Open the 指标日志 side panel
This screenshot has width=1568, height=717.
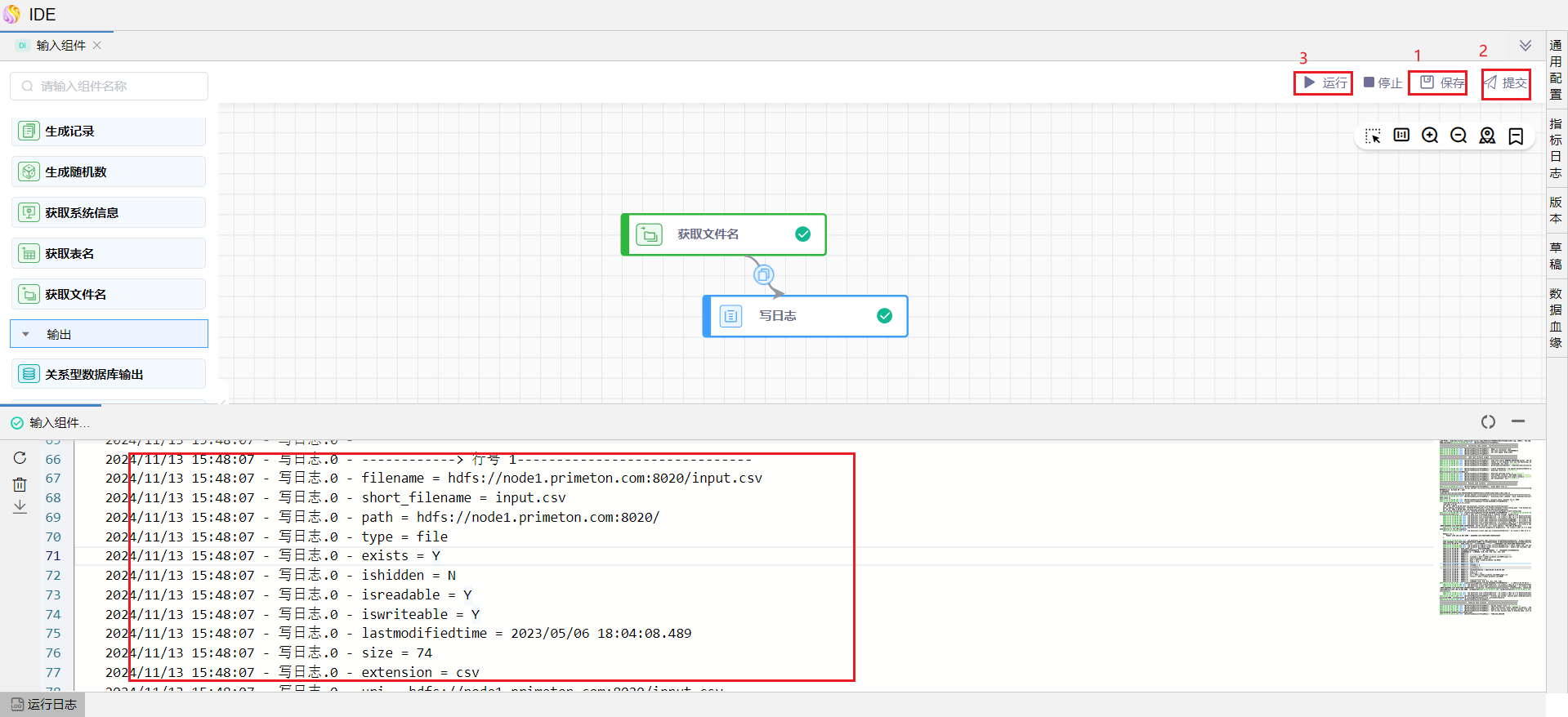click(x=1556, y=148)
